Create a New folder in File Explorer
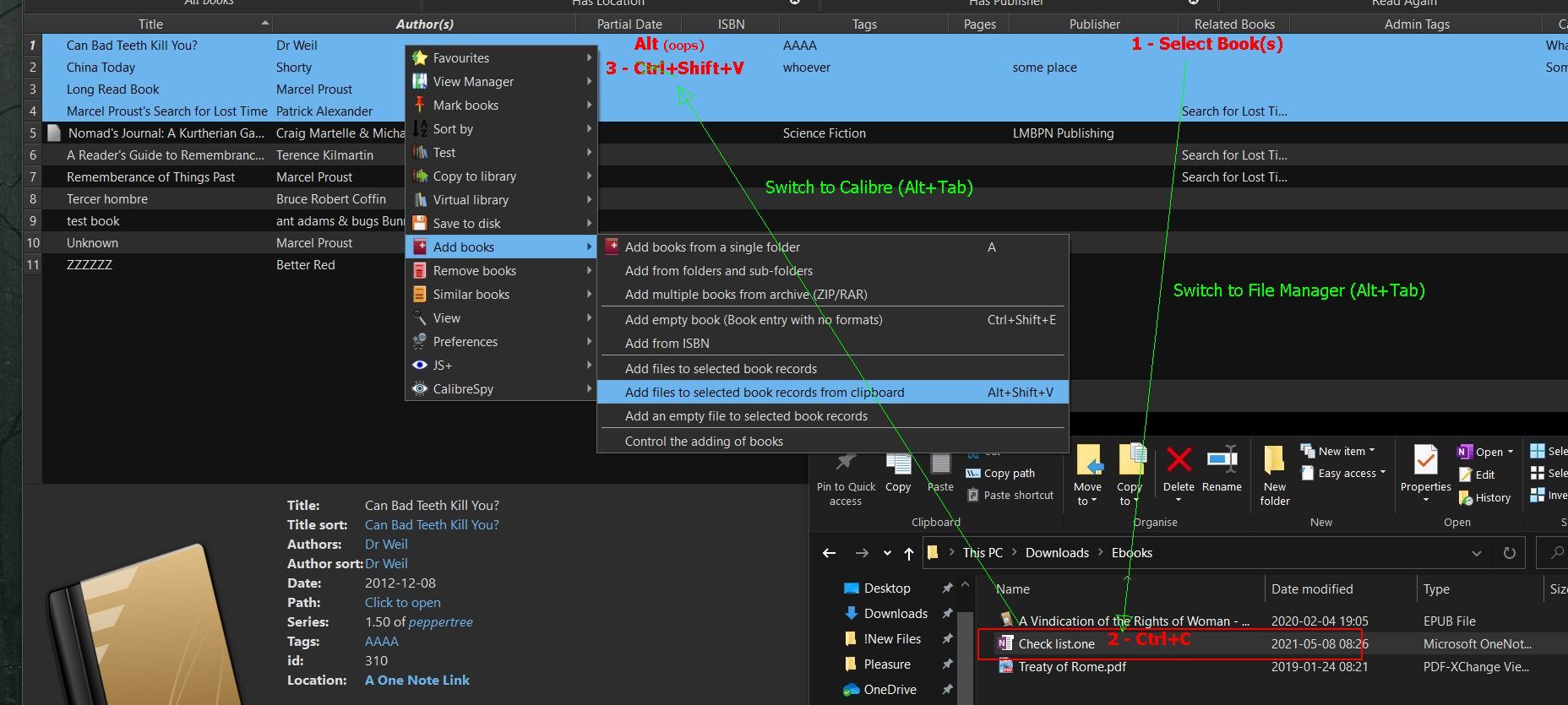 pyautogui.click(x=1275, y=475)
